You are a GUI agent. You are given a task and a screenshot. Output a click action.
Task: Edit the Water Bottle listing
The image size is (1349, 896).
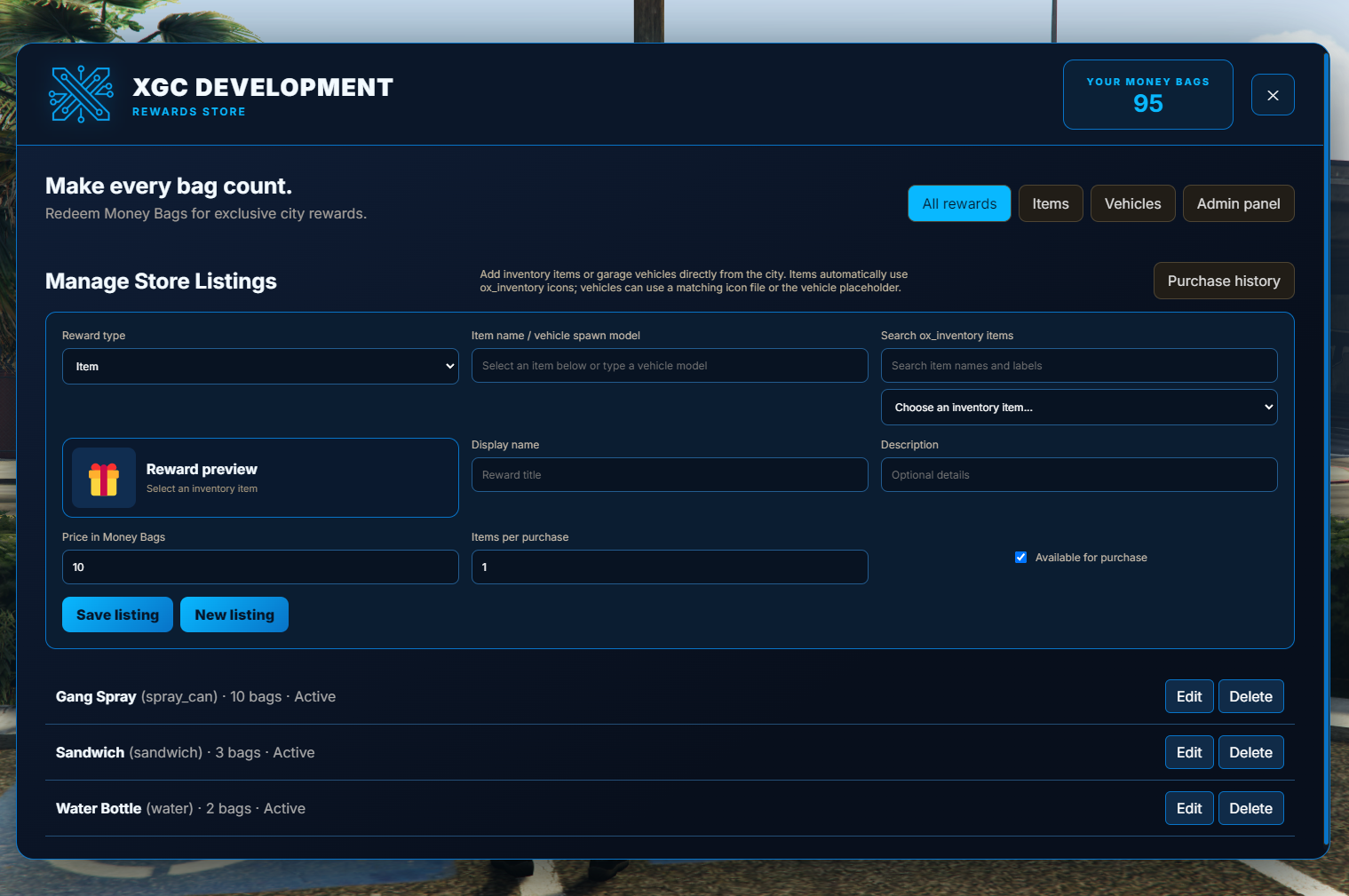point(1189,808)
